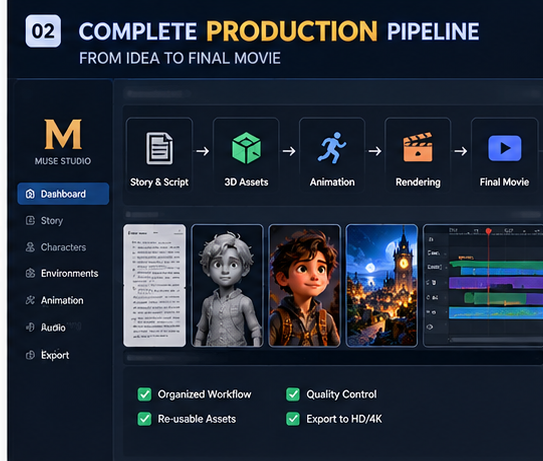This screenshot has width=543, height=461.
Task: Click the 'Quality Control' label
Action: pos(341,394)
